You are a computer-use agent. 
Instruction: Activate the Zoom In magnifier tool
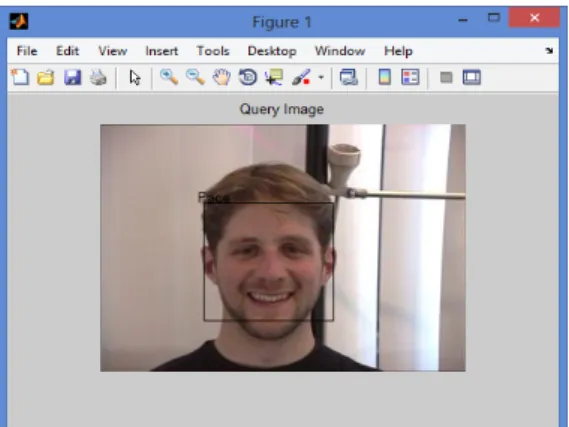169,77
